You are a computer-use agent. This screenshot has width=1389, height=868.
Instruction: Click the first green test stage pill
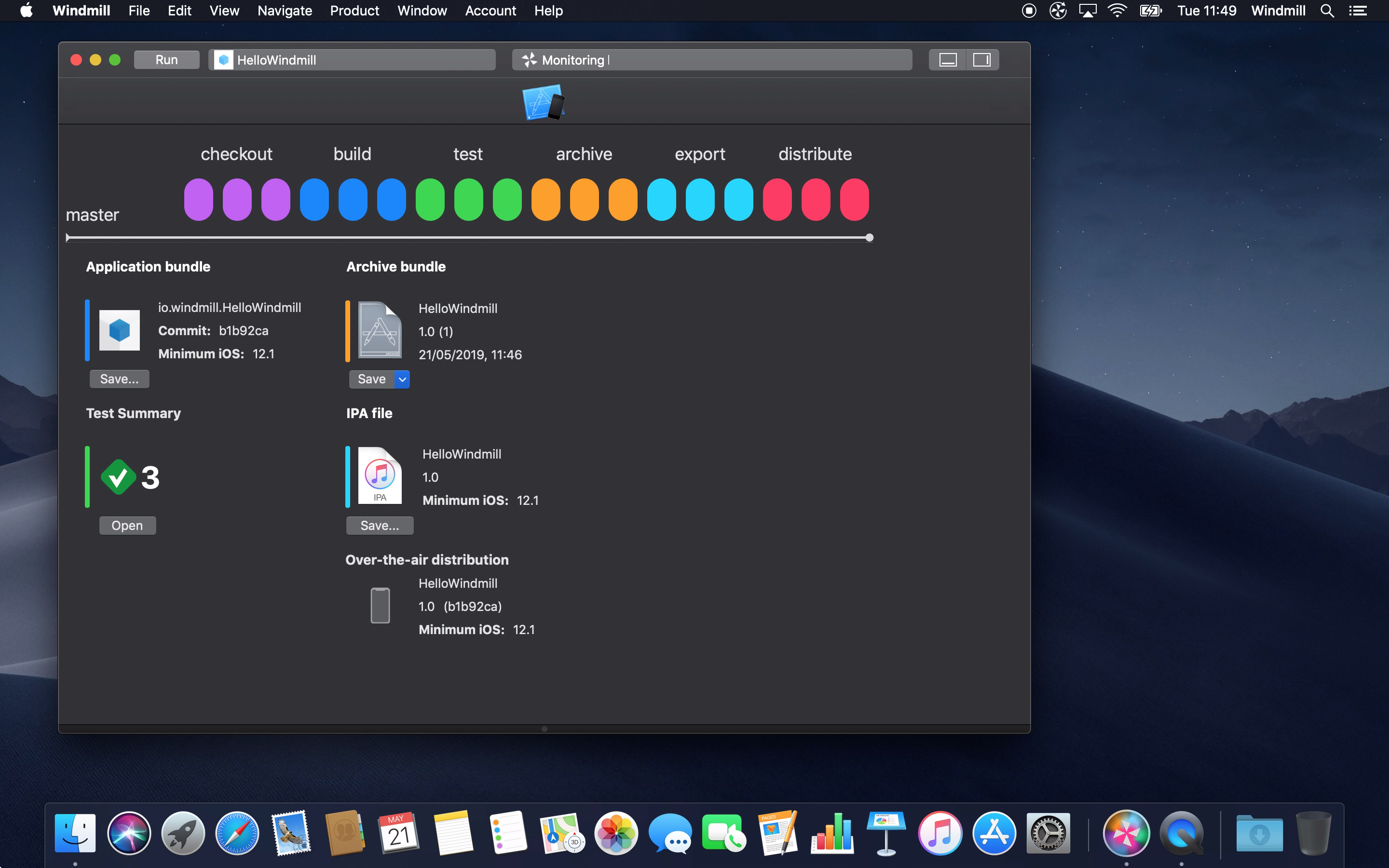click(x=430, y=199)
